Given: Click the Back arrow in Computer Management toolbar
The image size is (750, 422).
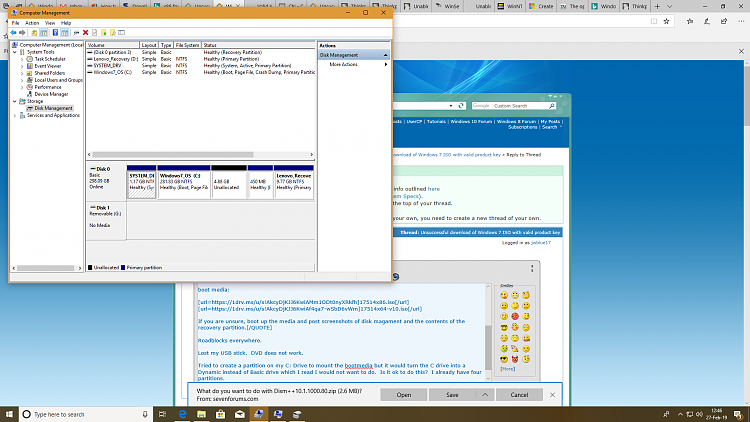Looking at the screenshot, I should (x=13, y=33).
